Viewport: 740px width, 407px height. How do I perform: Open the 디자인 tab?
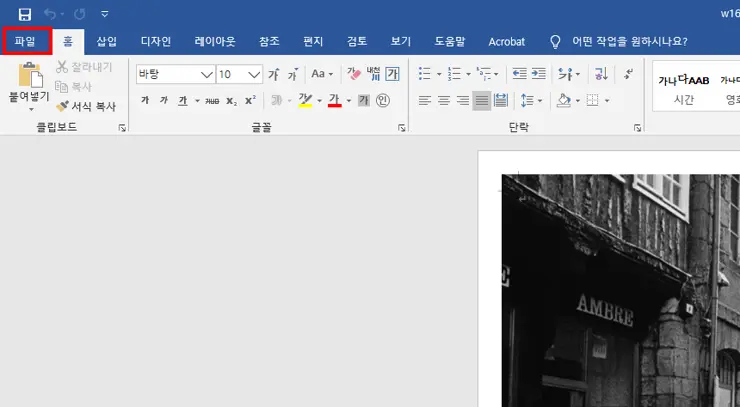tap(156, 42)
